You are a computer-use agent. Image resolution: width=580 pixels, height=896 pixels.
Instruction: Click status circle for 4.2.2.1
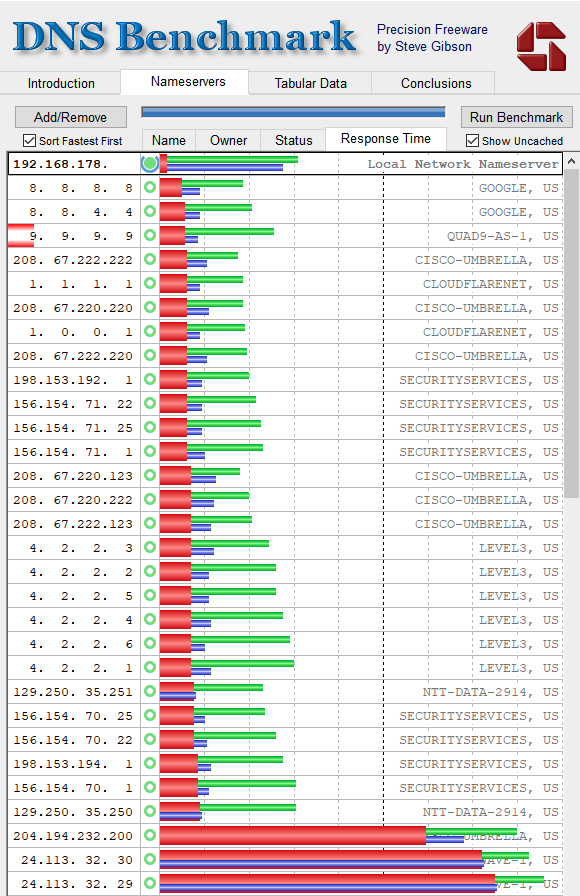point(150,667)
